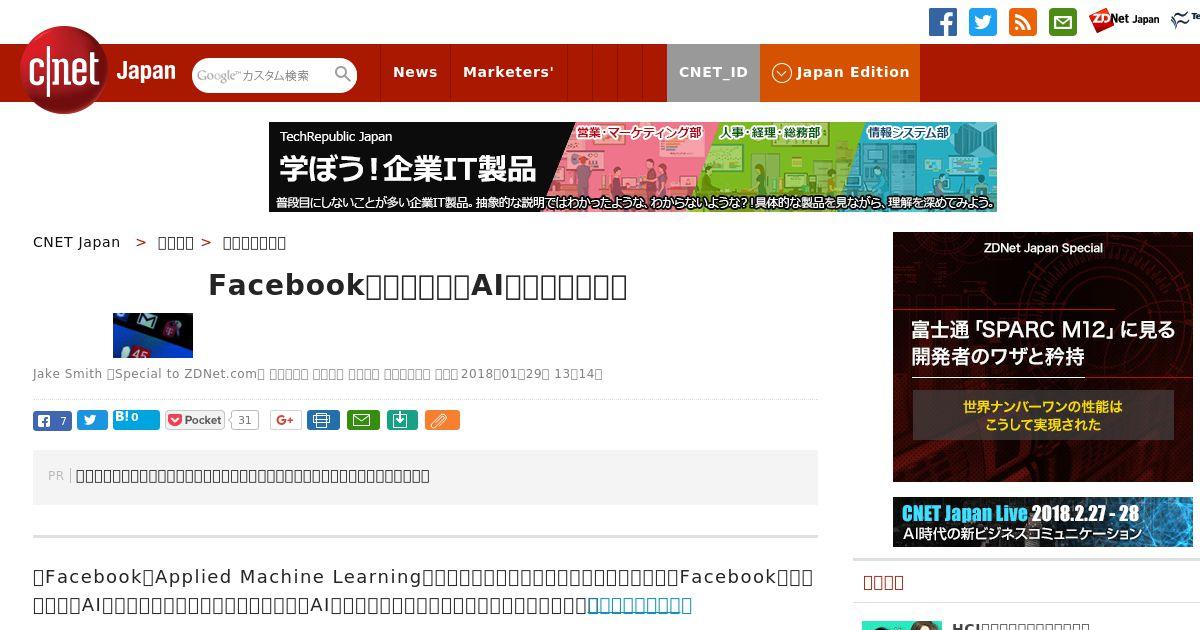Open the ZDNet Japan Special SPARC M12 ad

(x=1043, y=357)
